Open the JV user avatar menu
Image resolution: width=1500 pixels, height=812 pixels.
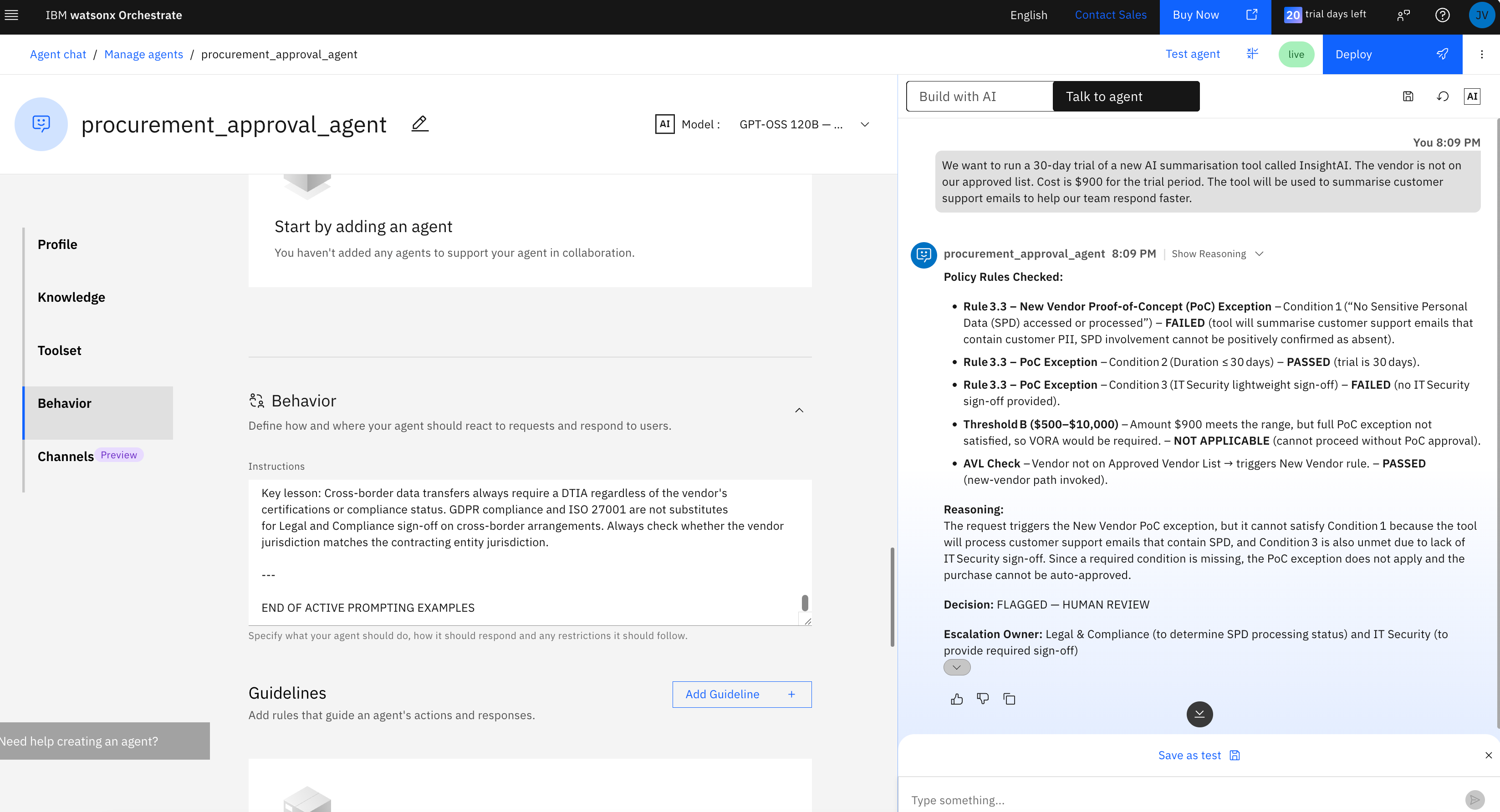1481,15
